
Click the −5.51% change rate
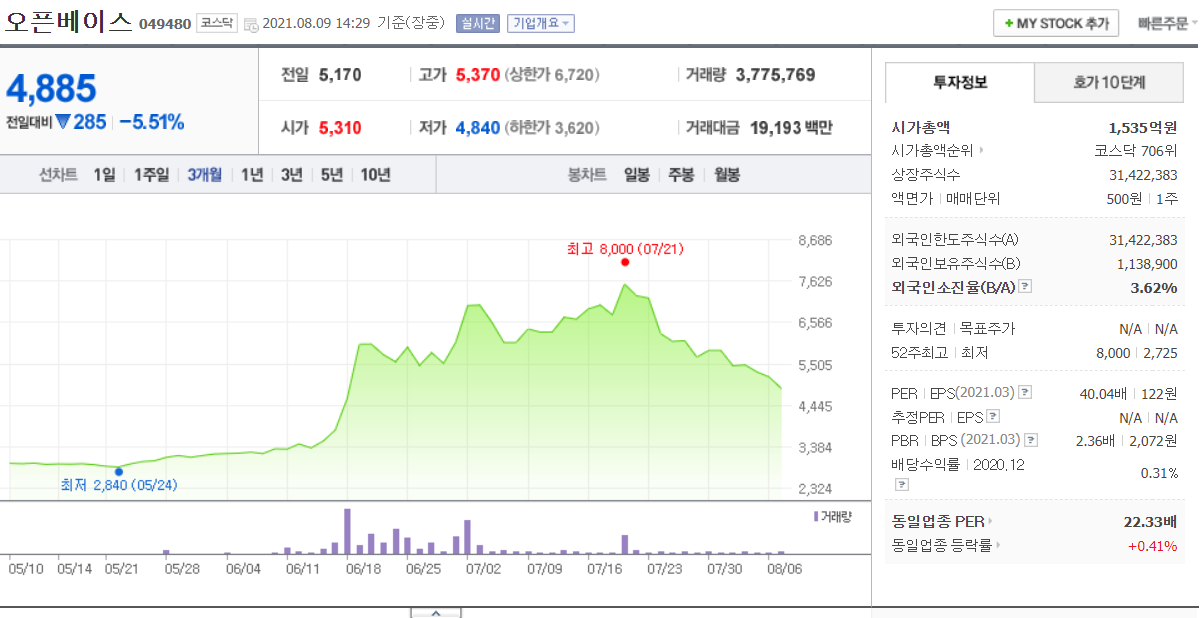[152, 122]
